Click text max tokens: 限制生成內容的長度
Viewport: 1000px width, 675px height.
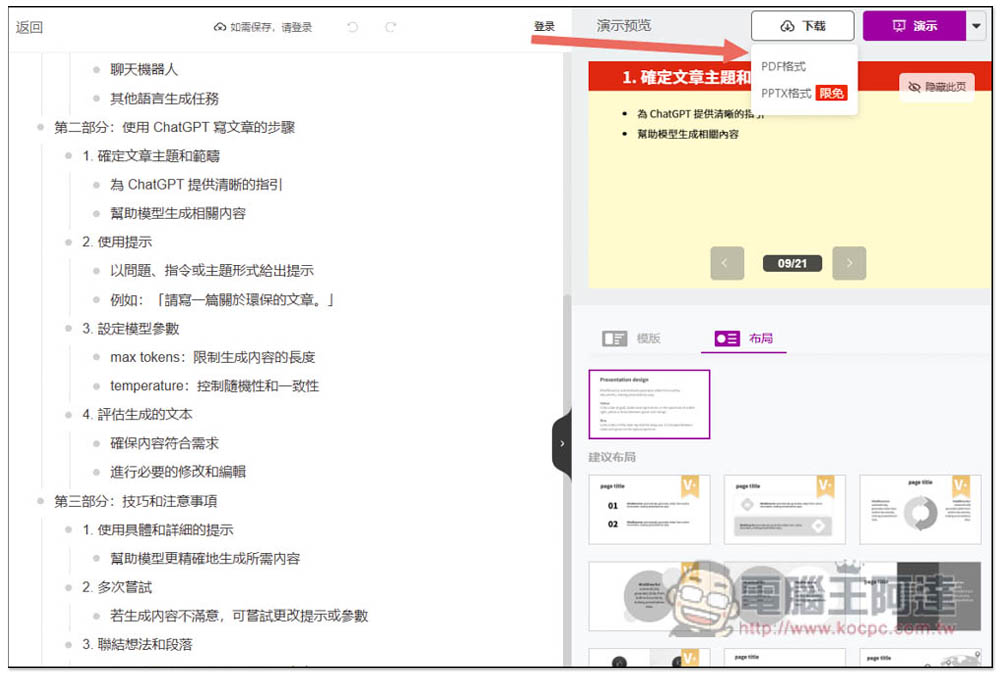click(212, 357)
